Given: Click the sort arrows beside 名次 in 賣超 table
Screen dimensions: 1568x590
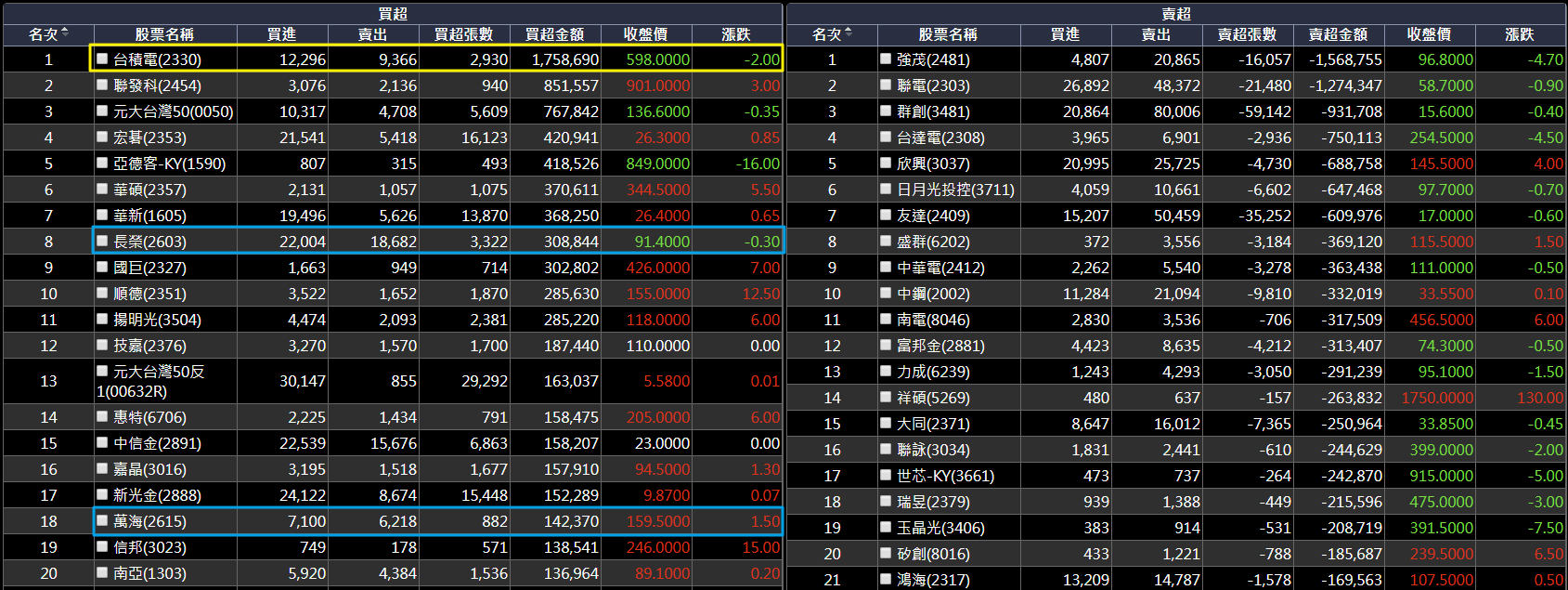Looking at the screenshot, I should point(849,33).
